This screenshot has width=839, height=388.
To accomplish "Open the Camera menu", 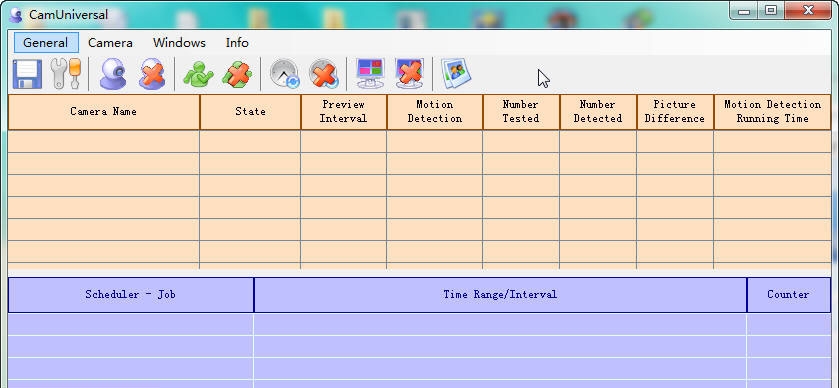I will (x=110, y=43).
